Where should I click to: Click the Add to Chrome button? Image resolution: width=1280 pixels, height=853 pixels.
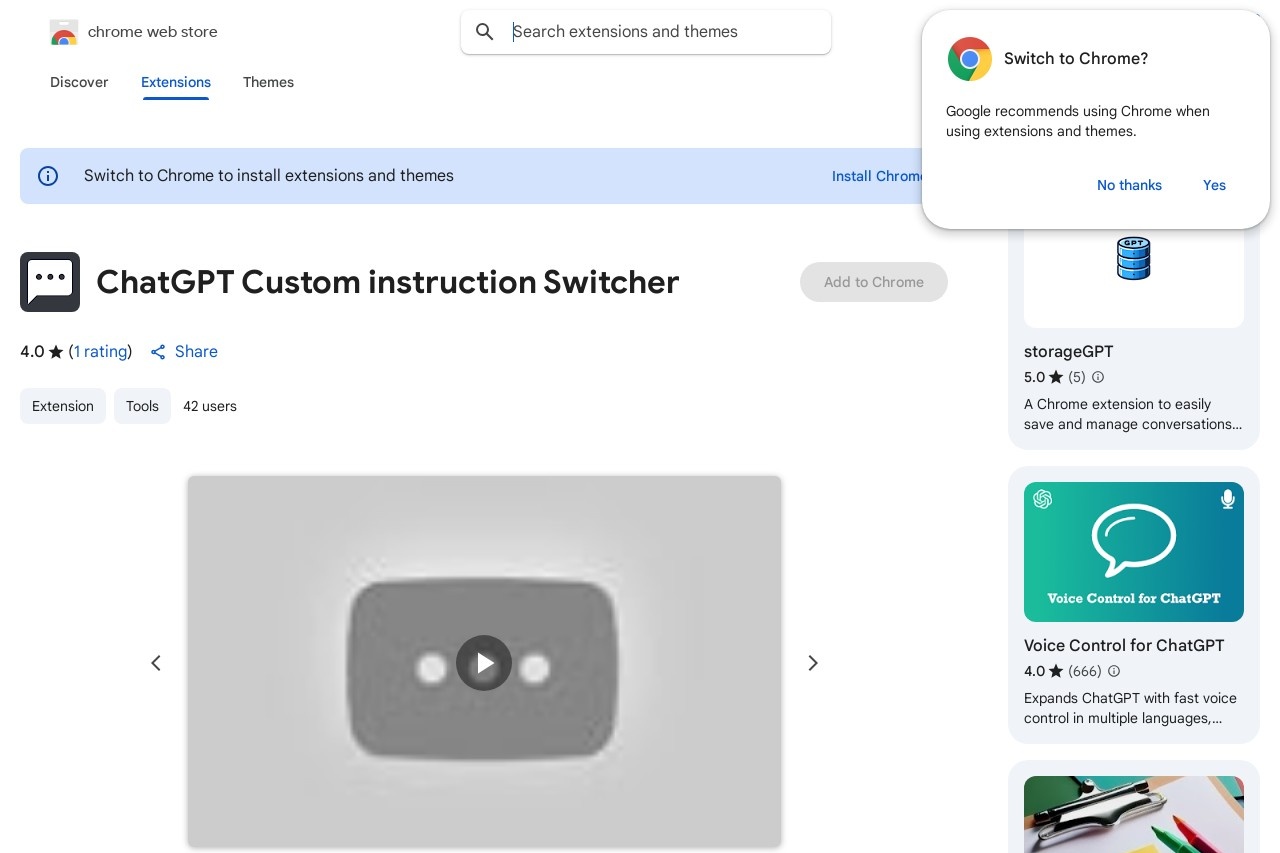pos(874,282)
